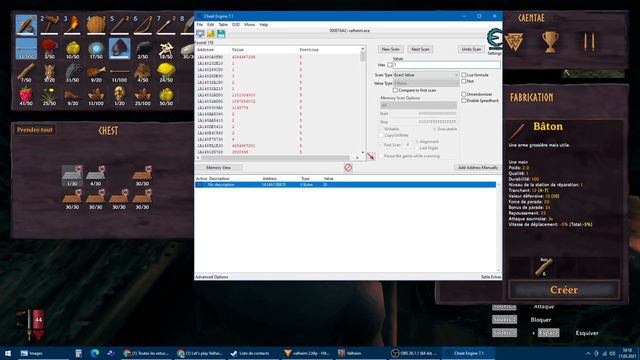Select the highlighted No description address row
This screenshot has height=360, width=640.
[345, 185]
